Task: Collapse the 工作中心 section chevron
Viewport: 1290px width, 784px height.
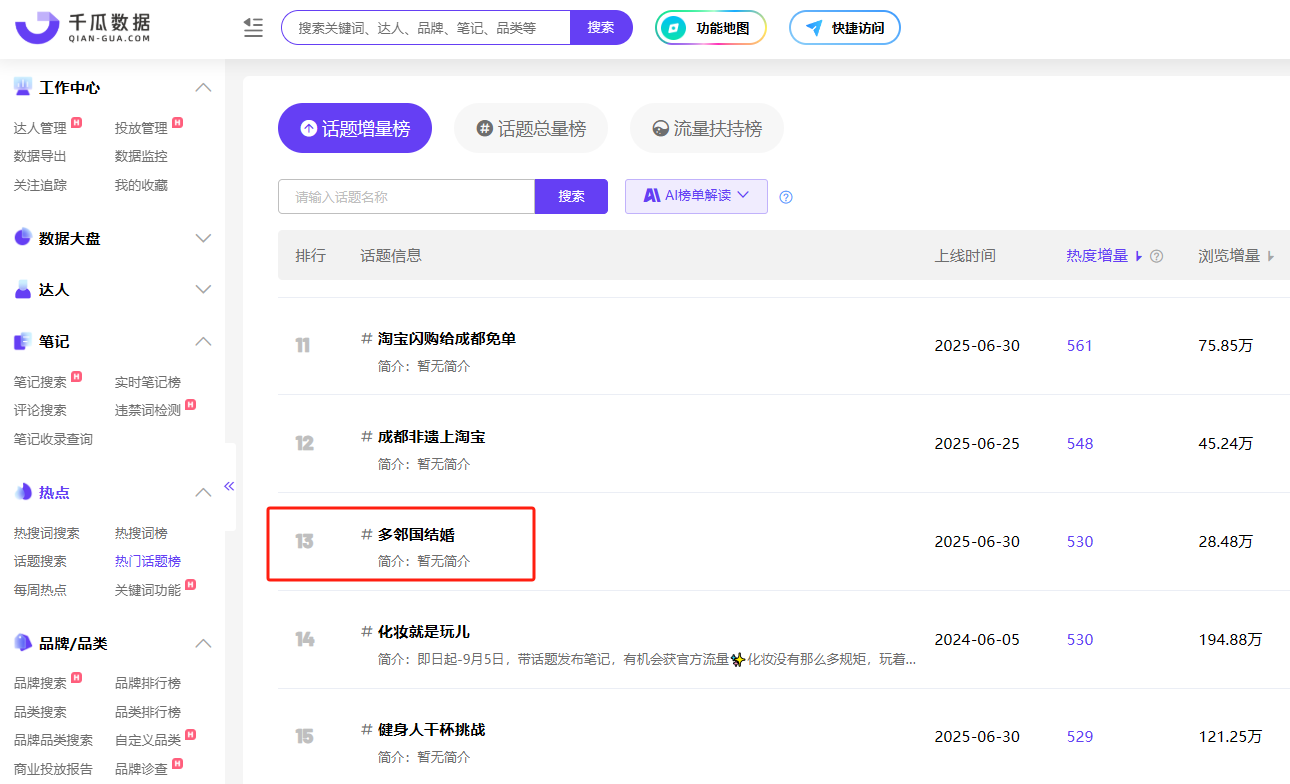Action: [x=203, y=87]
